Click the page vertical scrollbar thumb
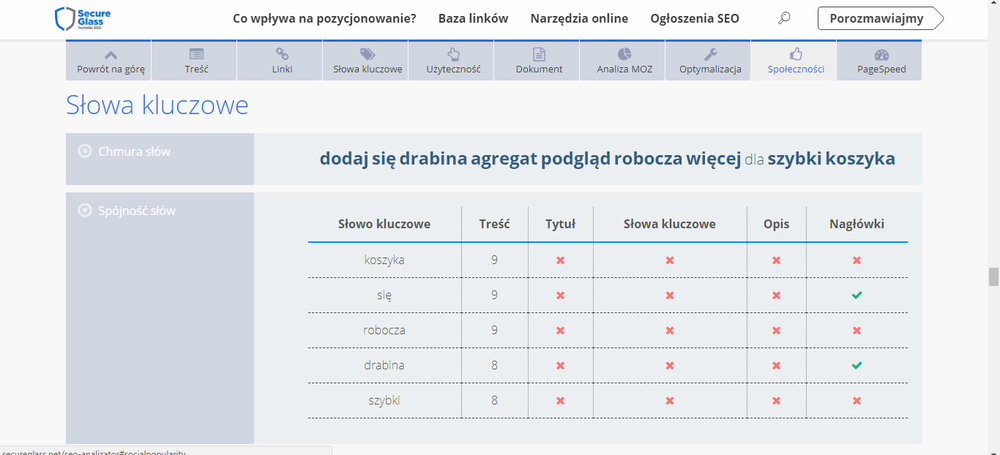 [x=994, y=278]
